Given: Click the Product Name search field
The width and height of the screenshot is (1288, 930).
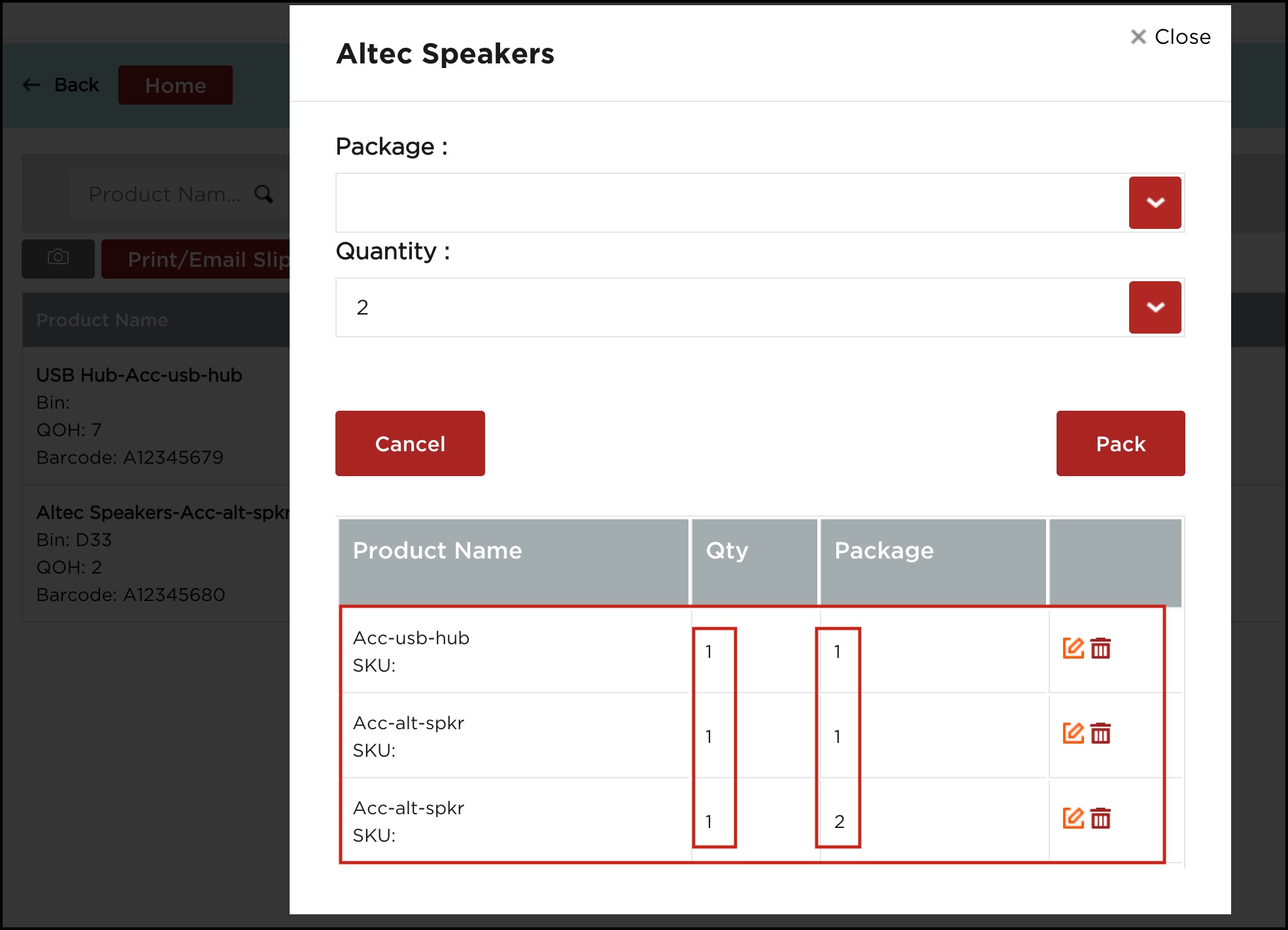Looking at the screenshot, I should (x=163, y=194).
